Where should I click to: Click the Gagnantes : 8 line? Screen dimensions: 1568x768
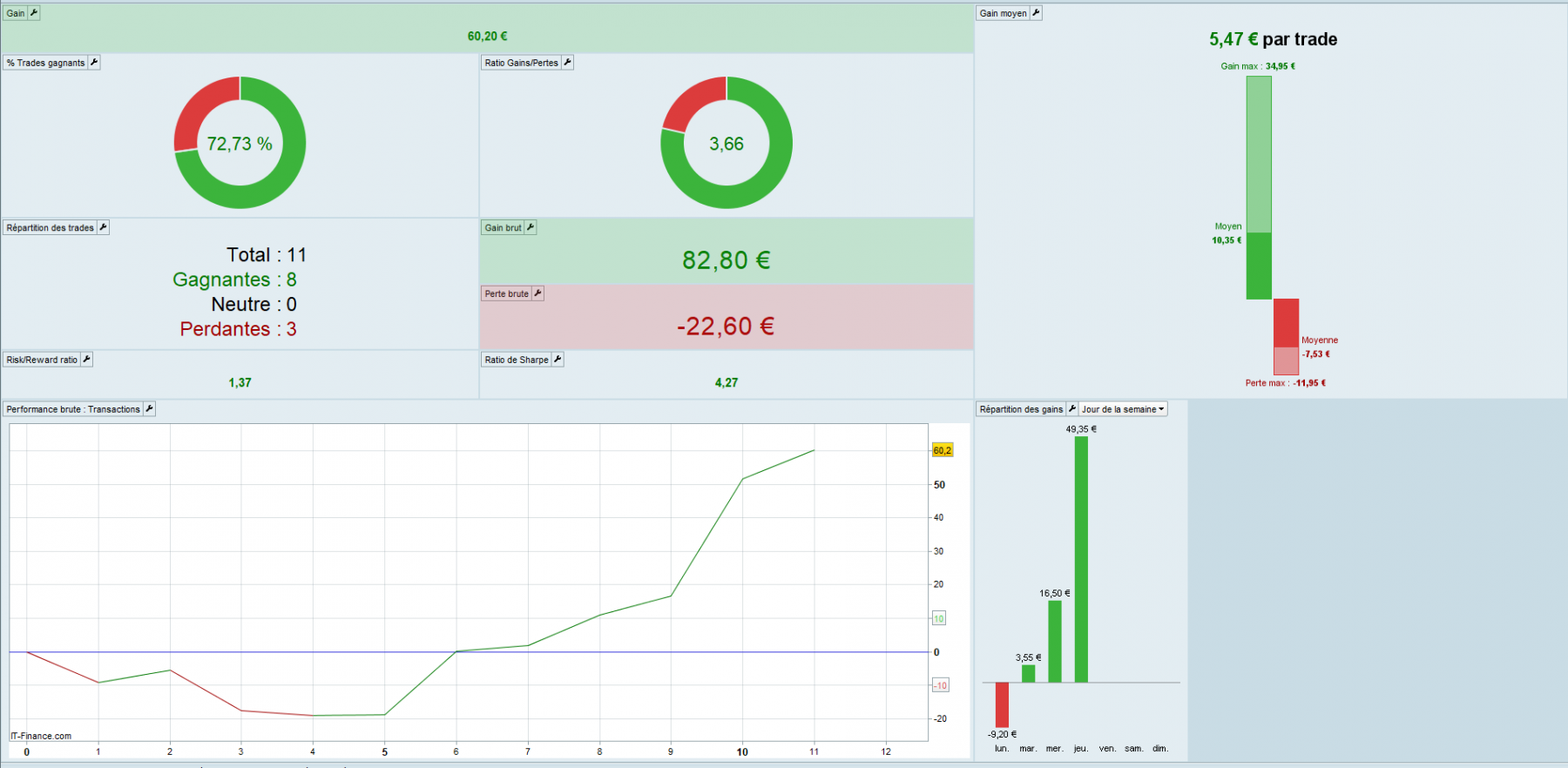[235, 280]
